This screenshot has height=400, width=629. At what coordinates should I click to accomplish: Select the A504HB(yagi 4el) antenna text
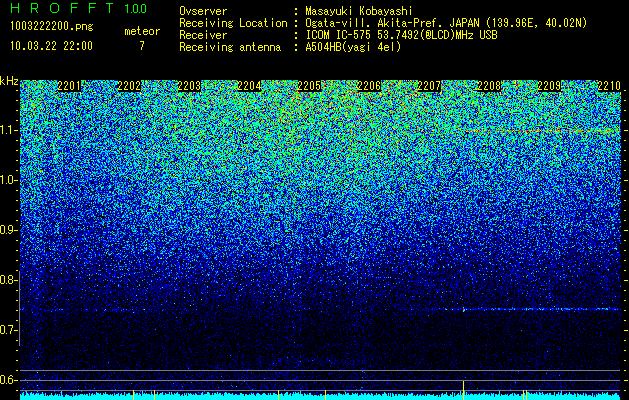353,47
